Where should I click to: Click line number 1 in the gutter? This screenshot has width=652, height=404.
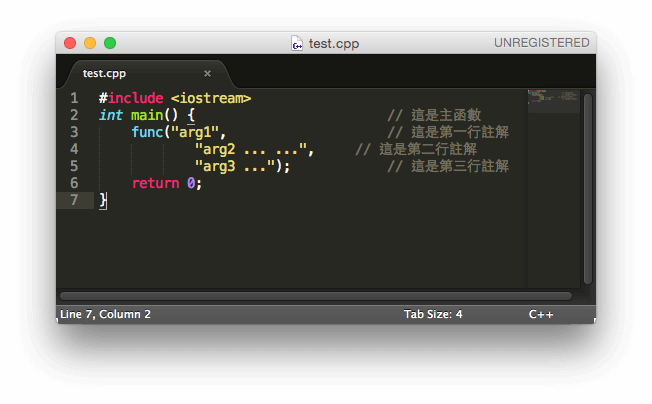(x=74, y=98)
